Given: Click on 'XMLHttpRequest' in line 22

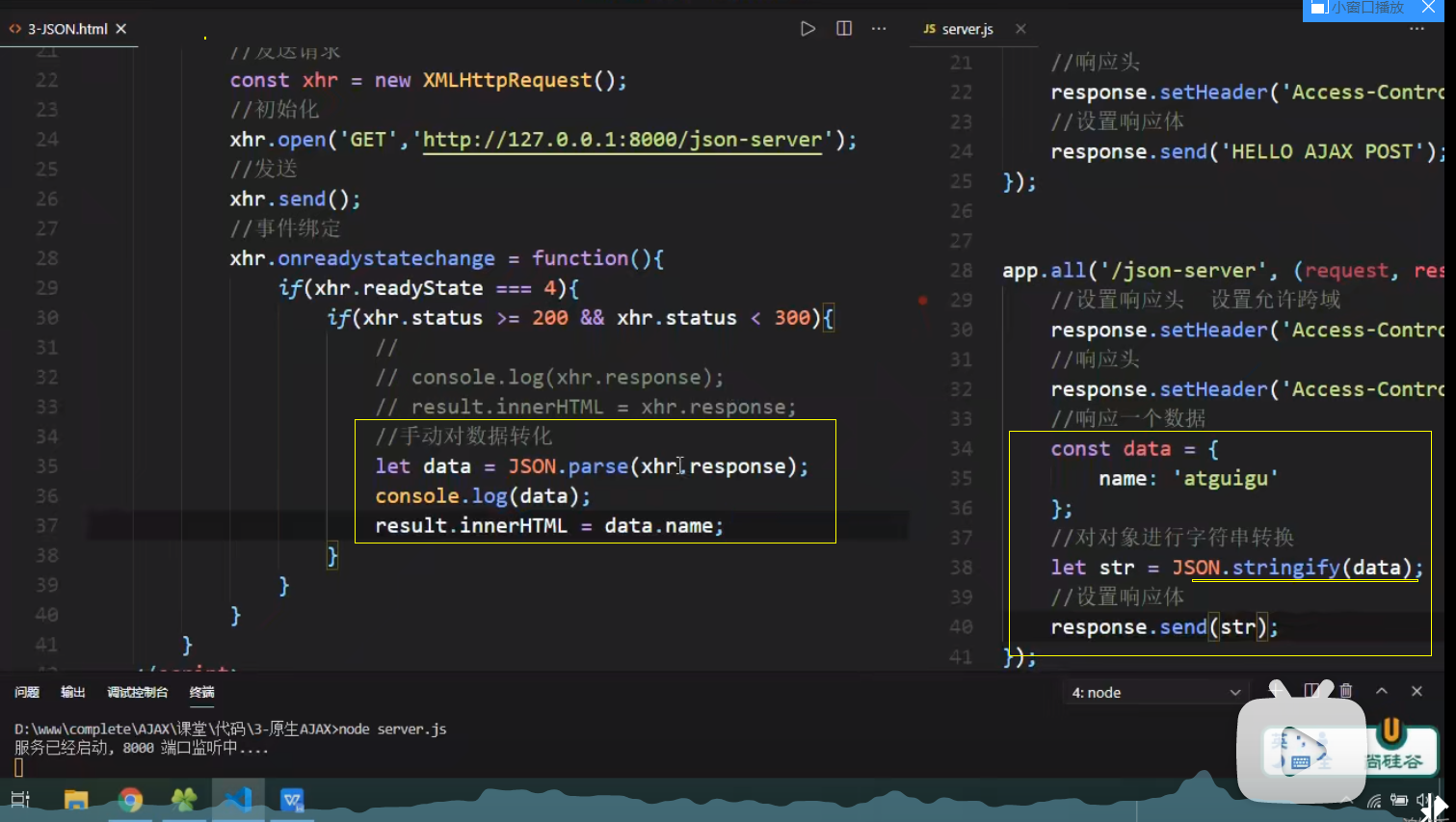Looking at the screenshot, I should tap(507, 80).
